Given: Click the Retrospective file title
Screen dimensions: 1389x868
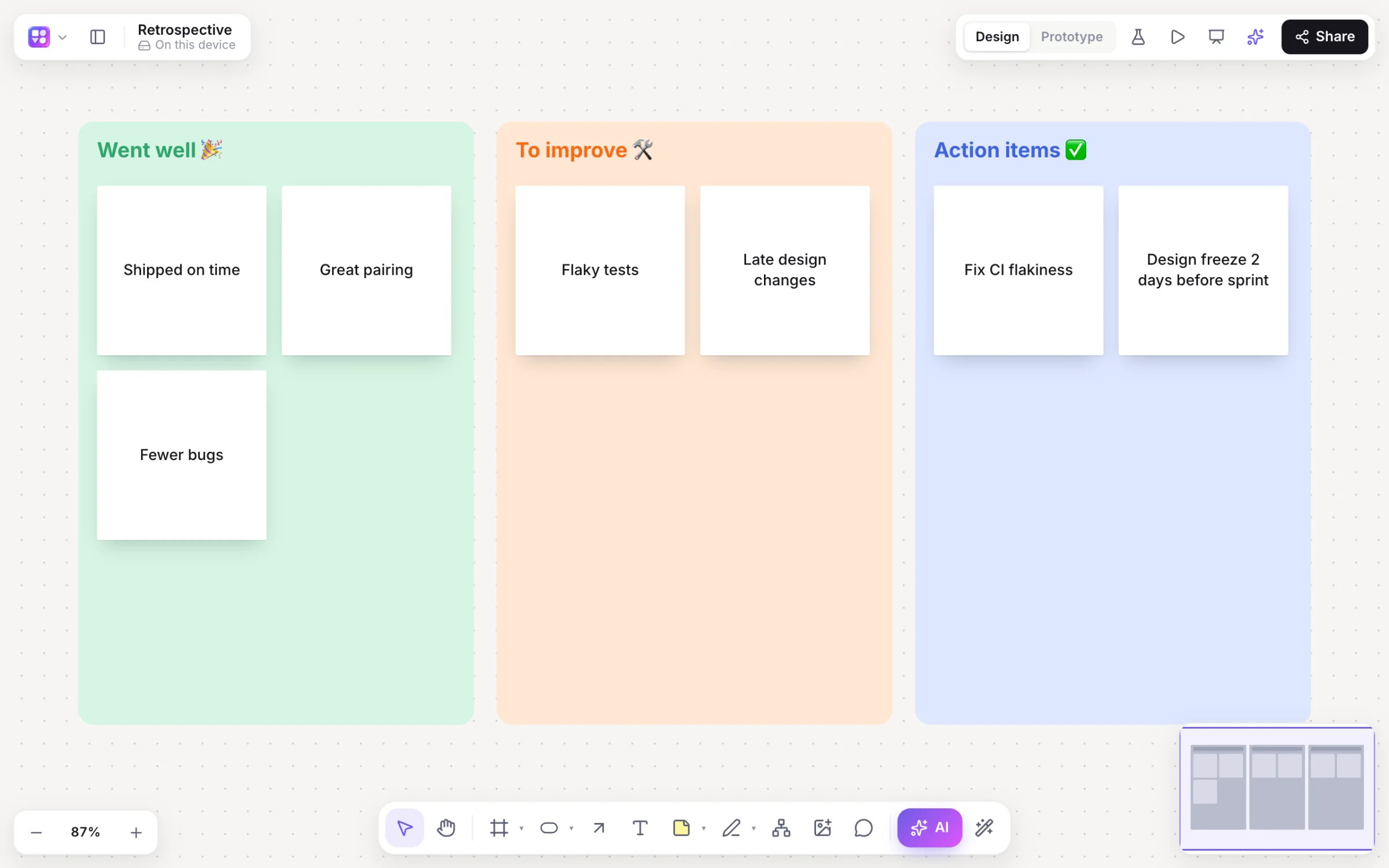Looking at the screenshot, I should pyautogui.click(x=185, y=30).
